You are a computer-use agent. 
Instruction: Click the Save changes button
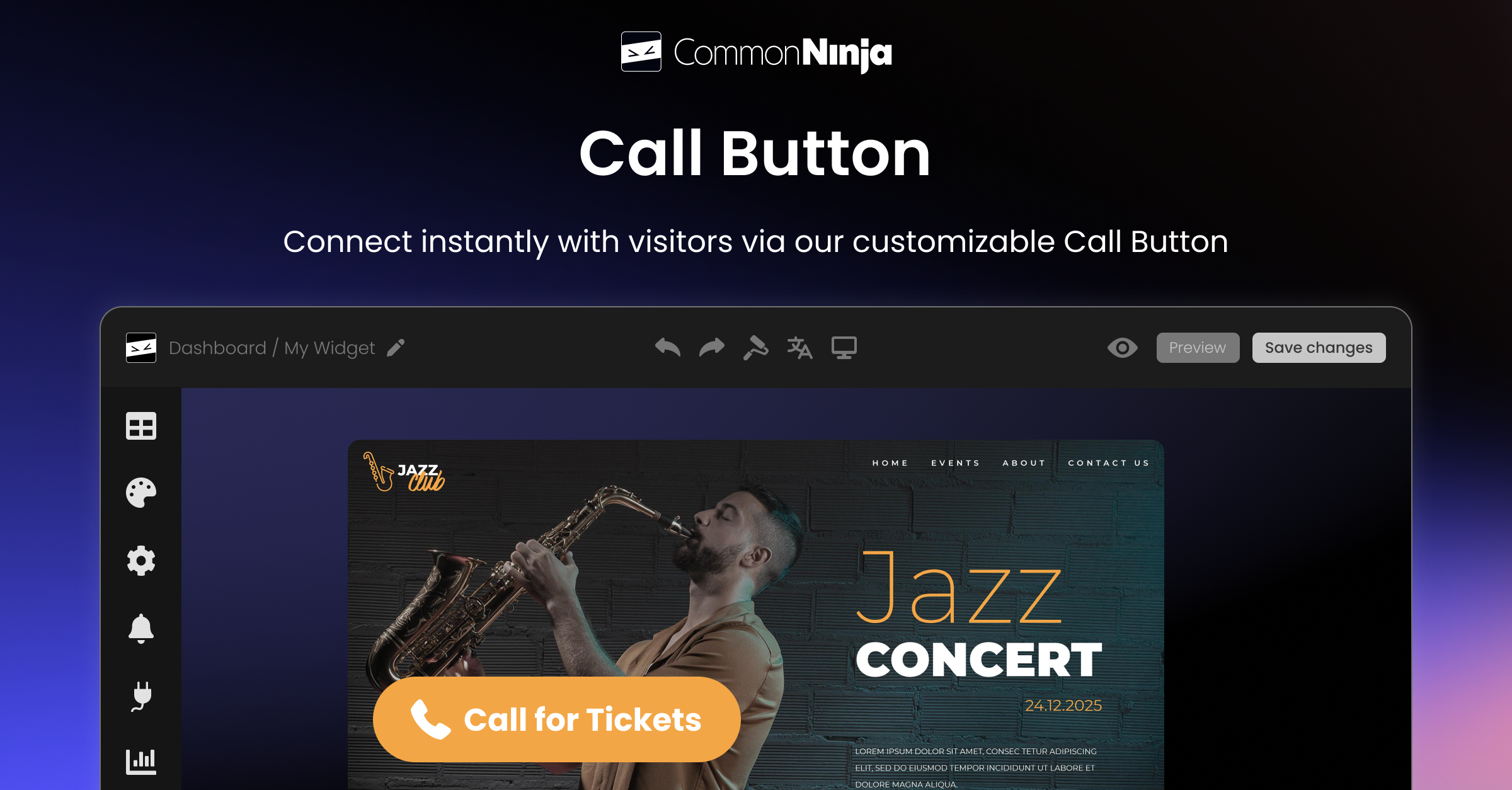(x=1319, y=348)
